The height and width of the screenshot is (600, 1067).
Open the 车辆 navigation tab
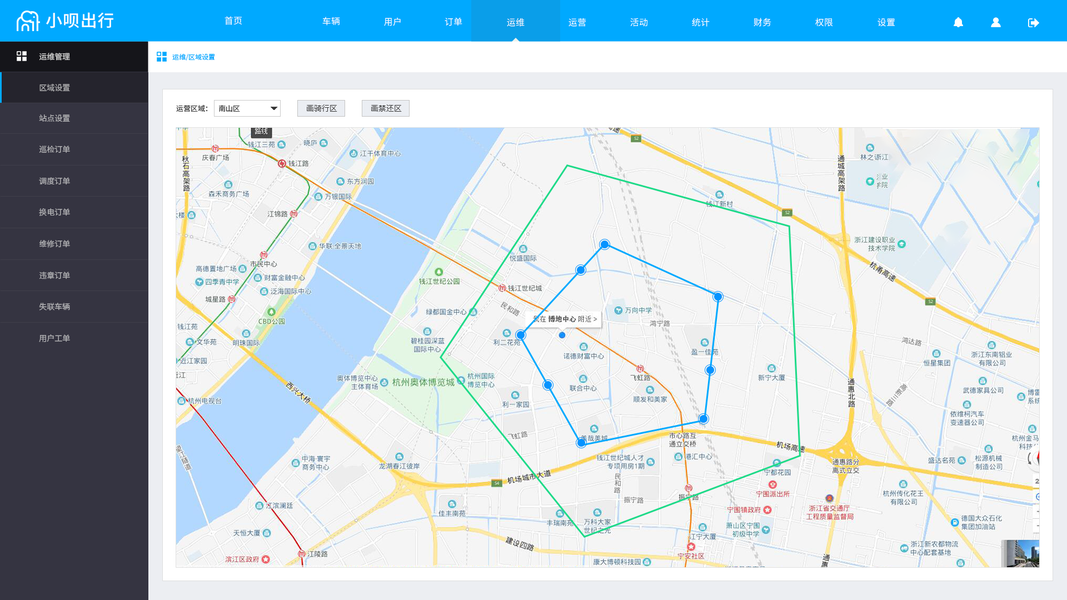[x=331, y=22]
